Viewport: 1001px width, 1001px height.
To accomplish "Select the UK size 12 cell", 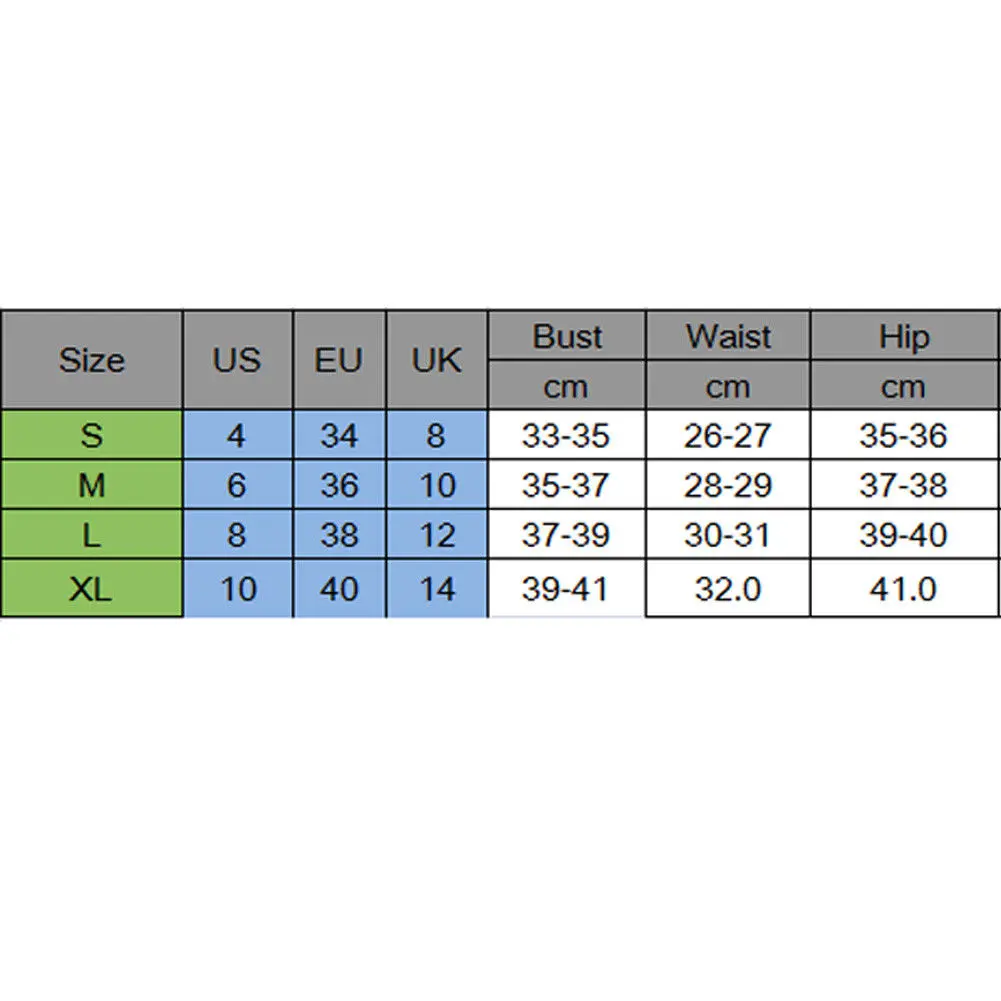I will pyautogui.click(x=437, y=535).
